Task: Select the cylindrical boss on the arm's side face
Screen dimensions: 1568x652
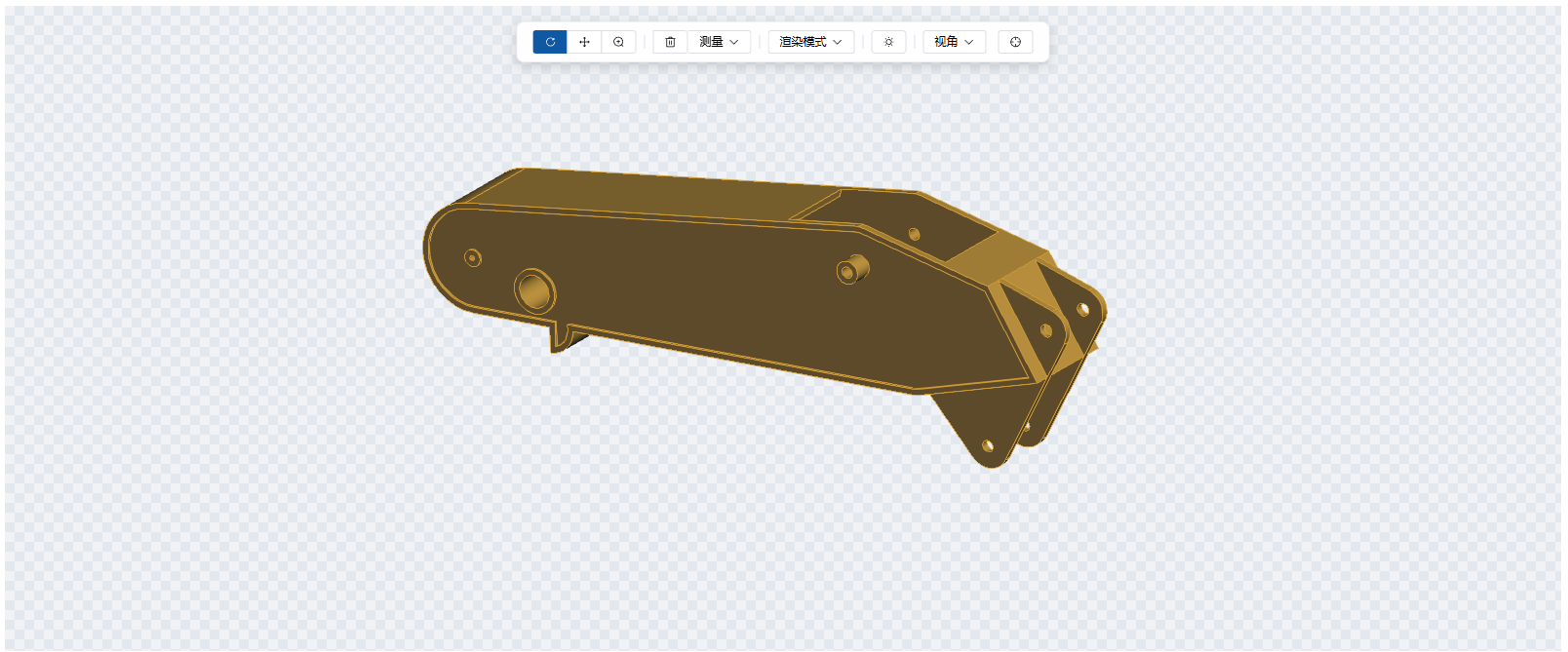Action: pyautogui.click(x=851, y=270)
